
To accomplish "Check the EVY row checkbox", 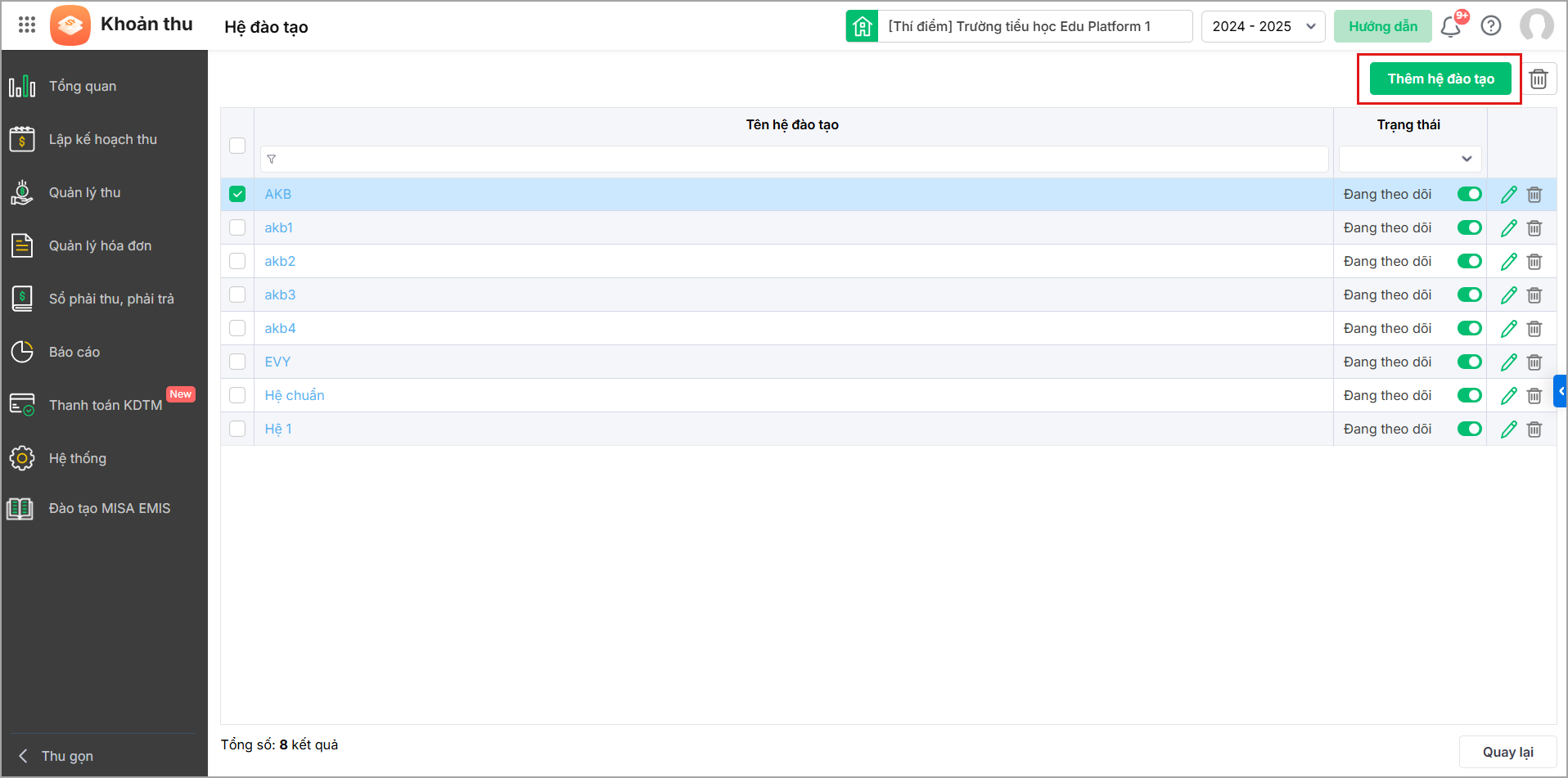I will pyautogui.click(x=237, y=362).
